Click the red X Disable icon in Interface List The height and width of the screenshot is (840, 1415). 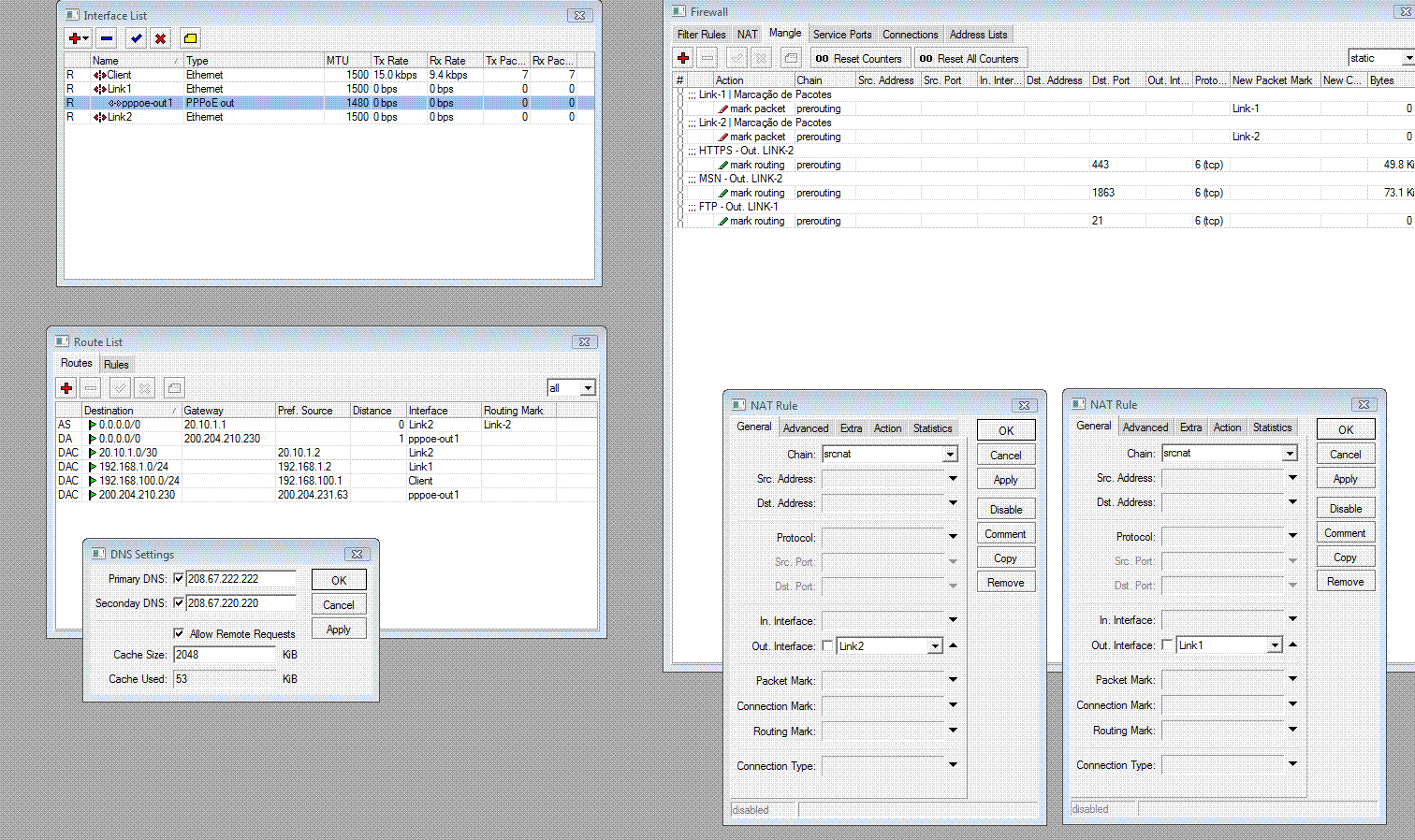(161, 38)
